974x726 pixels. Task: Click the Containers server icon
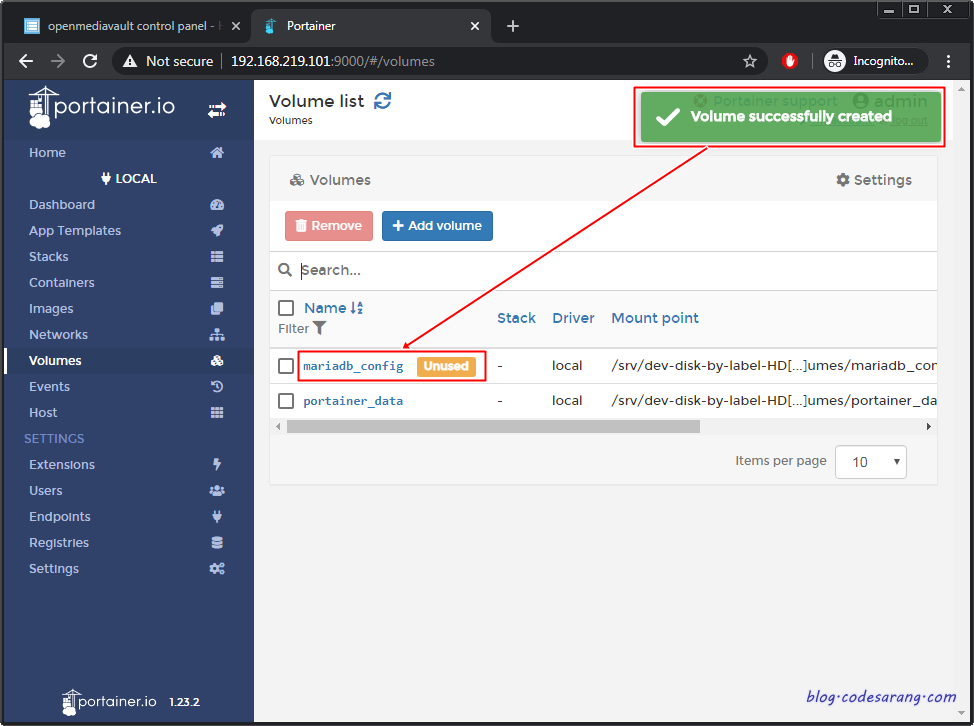coord(217,283)
